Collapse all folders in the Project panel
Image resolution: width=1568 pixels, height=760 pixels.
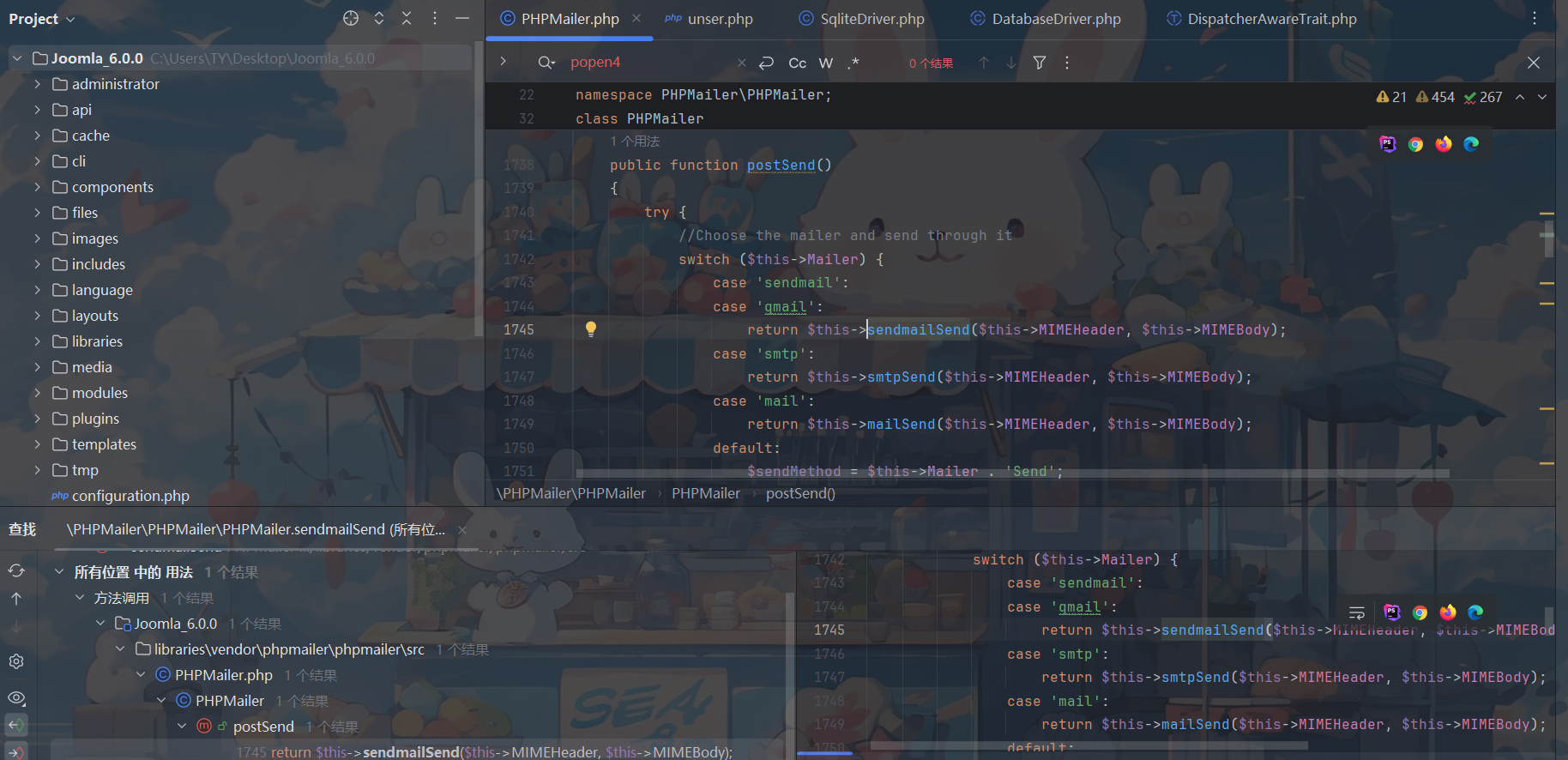[407, 18]
